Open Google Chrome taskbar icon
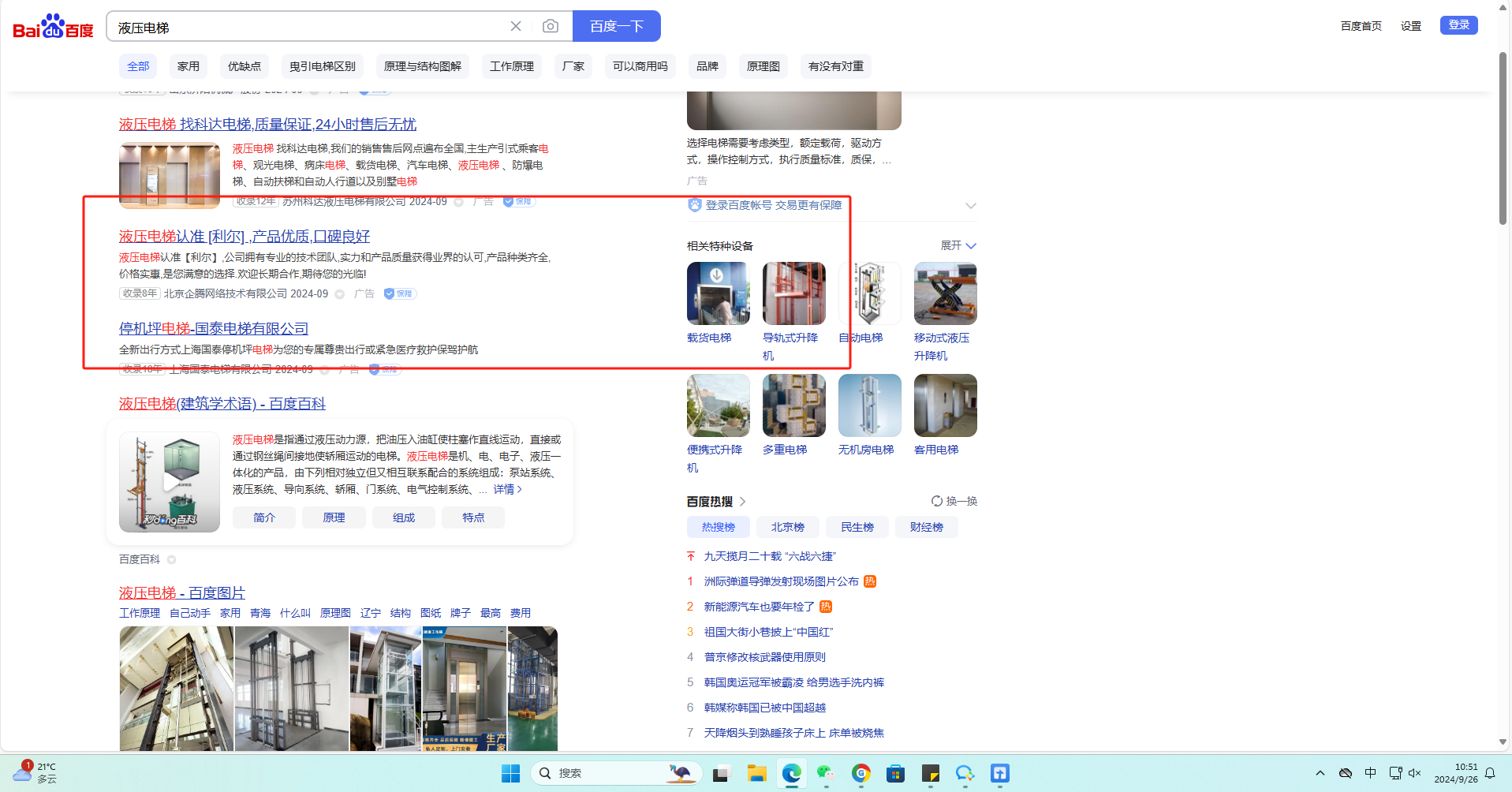 tap(861, 773)
